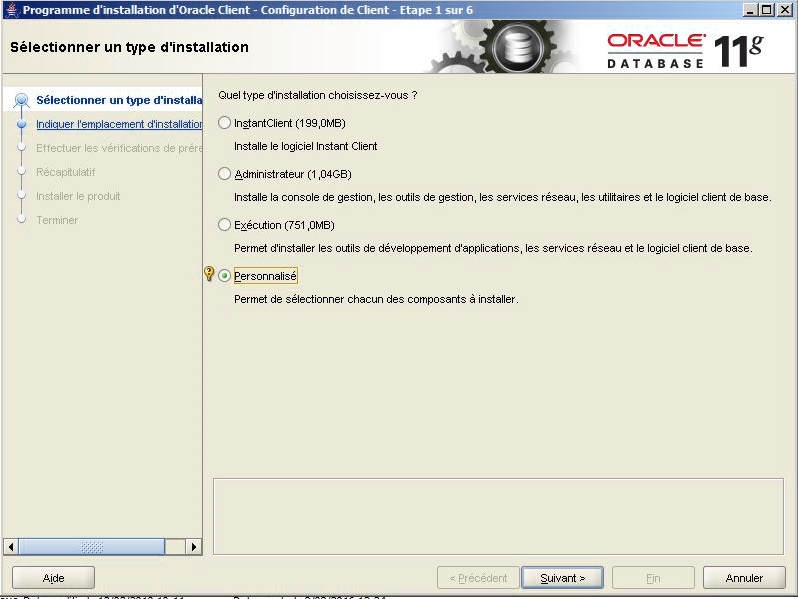Image resolution: width=798 pixels, height=599 pixels.
Task: Click the 'Sélectionner un type d'installation' header title
Action: 129,47
